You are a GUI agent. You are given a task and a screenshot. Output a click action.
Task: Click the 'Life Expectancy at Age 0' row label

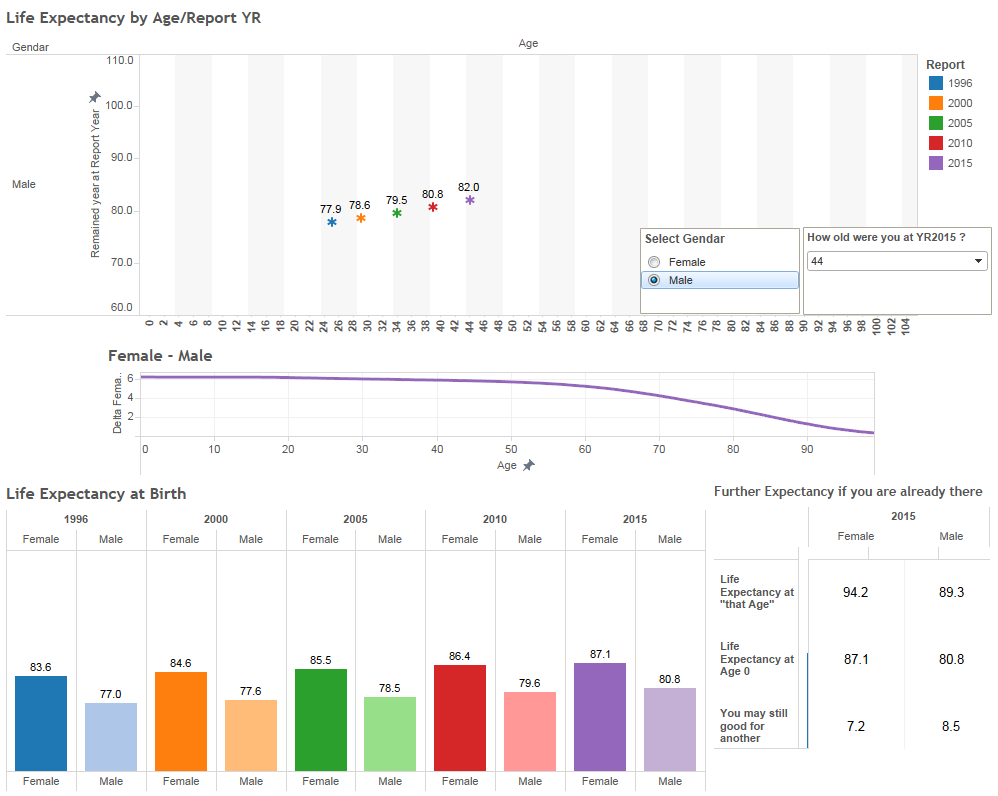pos(757,659)
